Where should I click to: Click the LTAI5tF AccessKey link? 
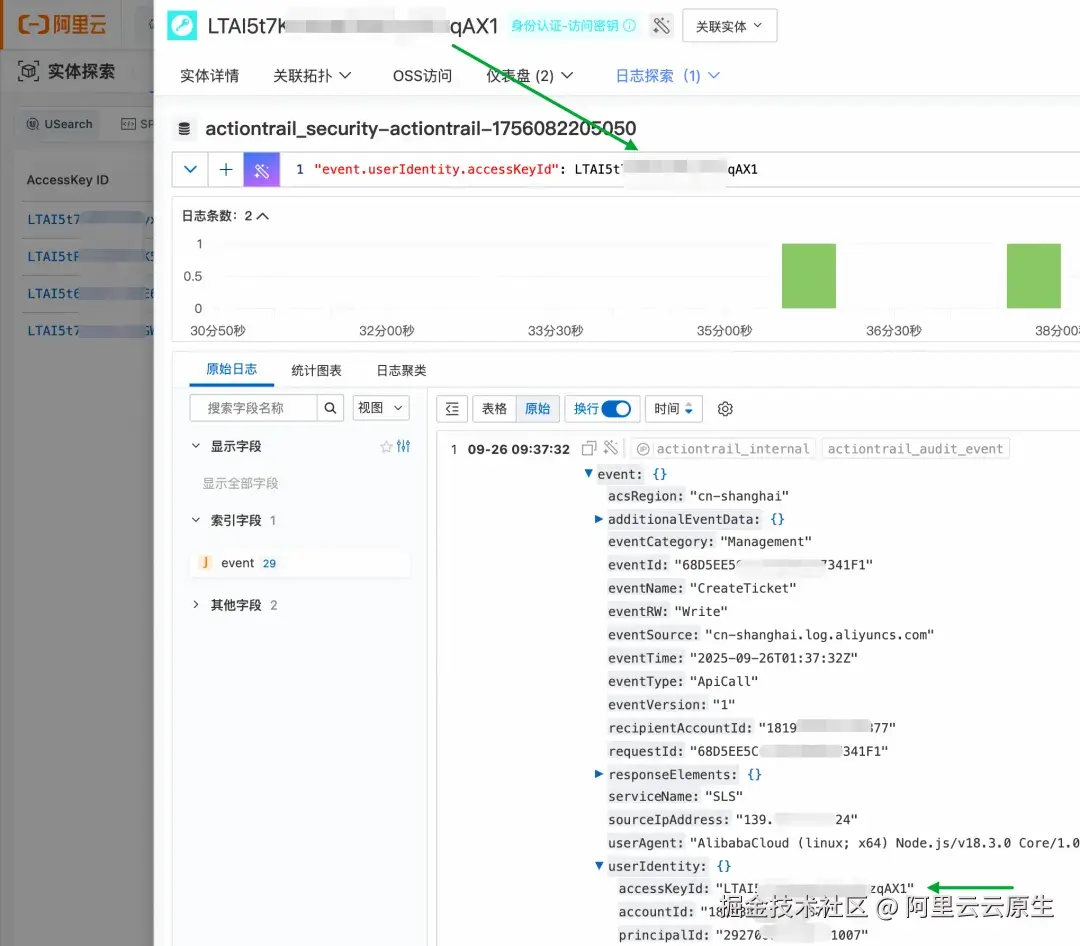tap(89, 256)
